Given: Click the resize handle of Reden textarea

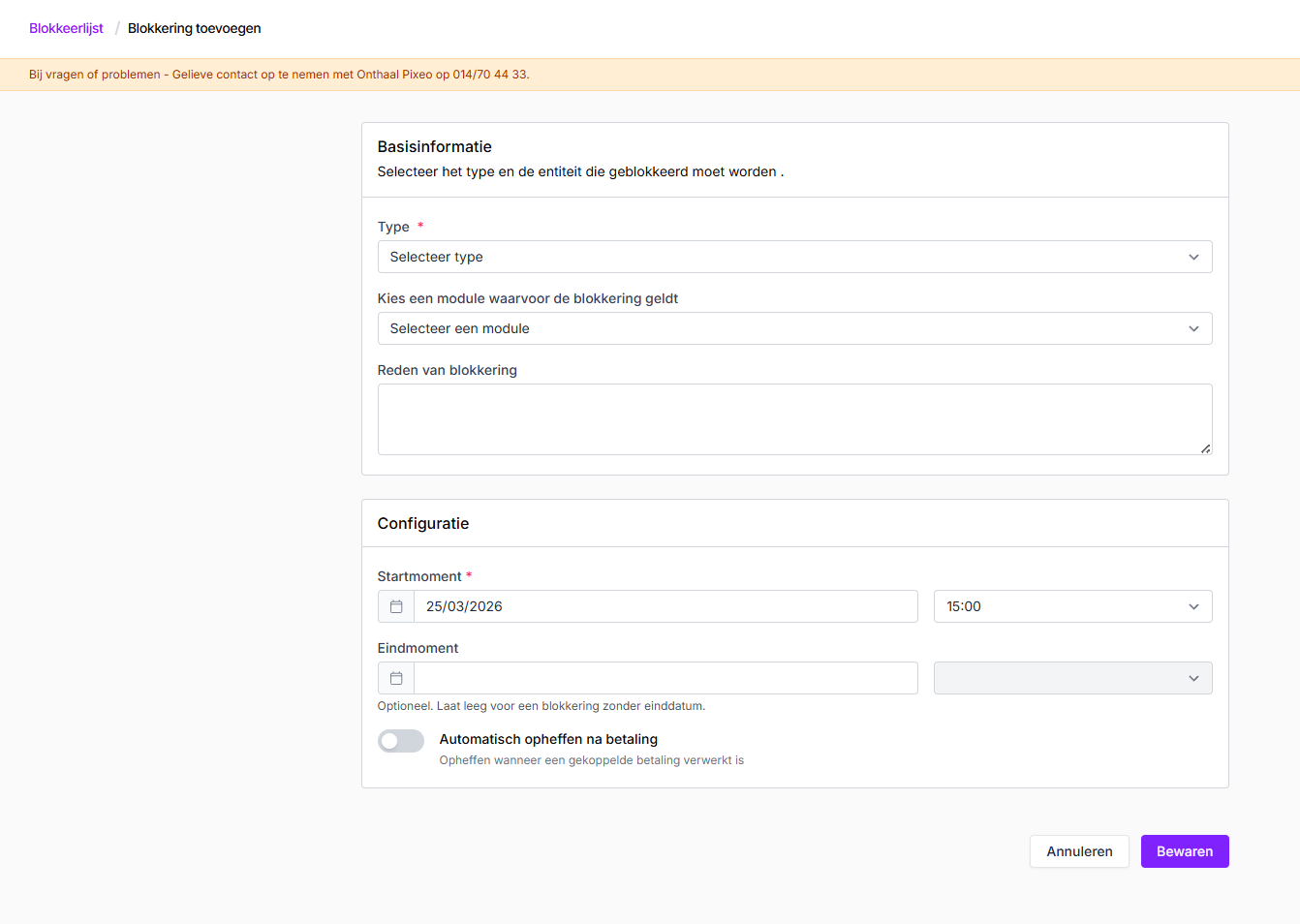Looking at the screenshot, I should tap(1205, 448).
